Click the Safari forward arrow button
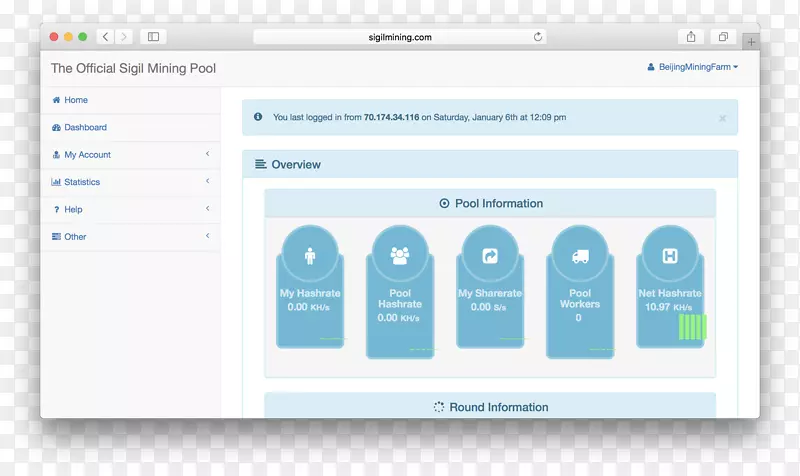 (x=123, y=37)
